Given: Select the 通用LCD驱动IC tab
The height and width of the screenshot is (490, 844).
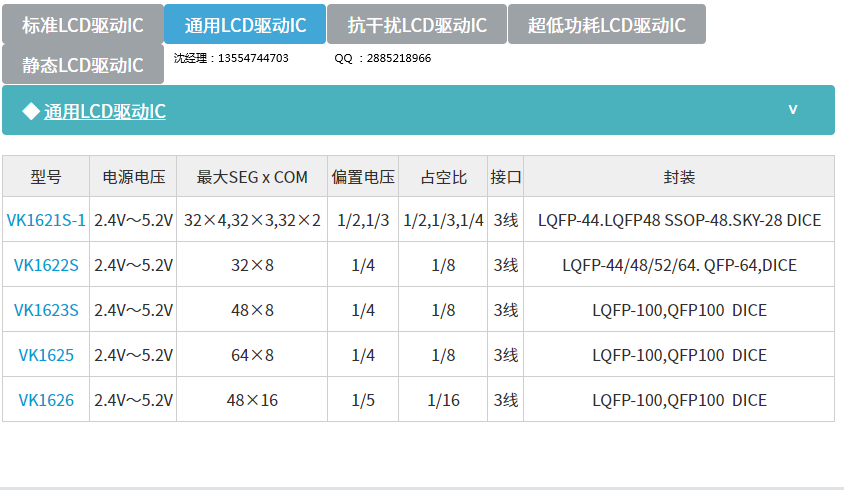Looking at the screenshot, I should pos(245,25).
